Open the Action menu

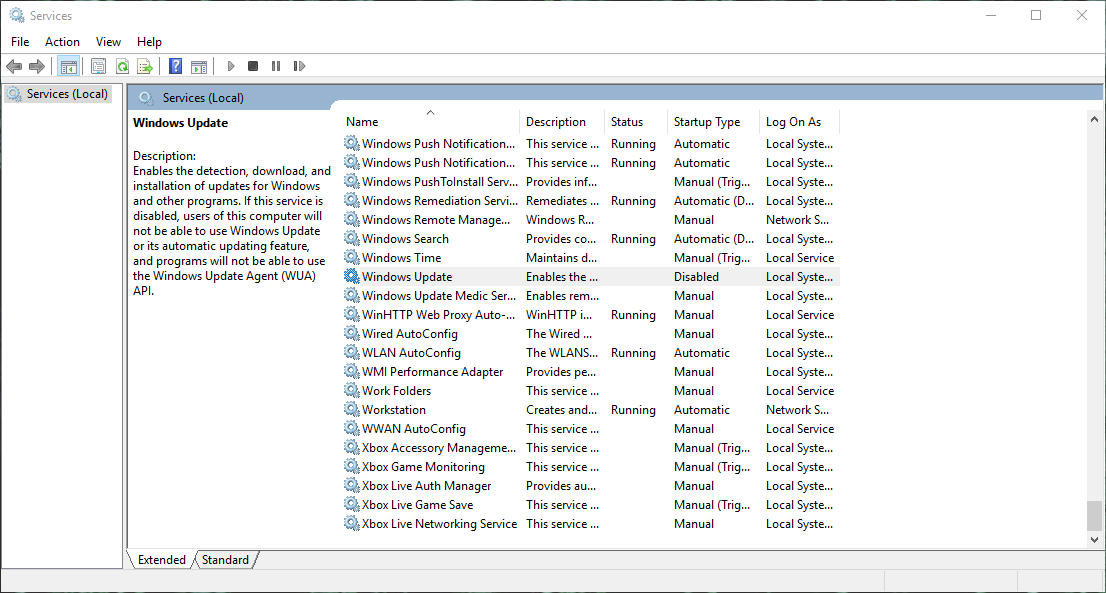tap(62, 42)
